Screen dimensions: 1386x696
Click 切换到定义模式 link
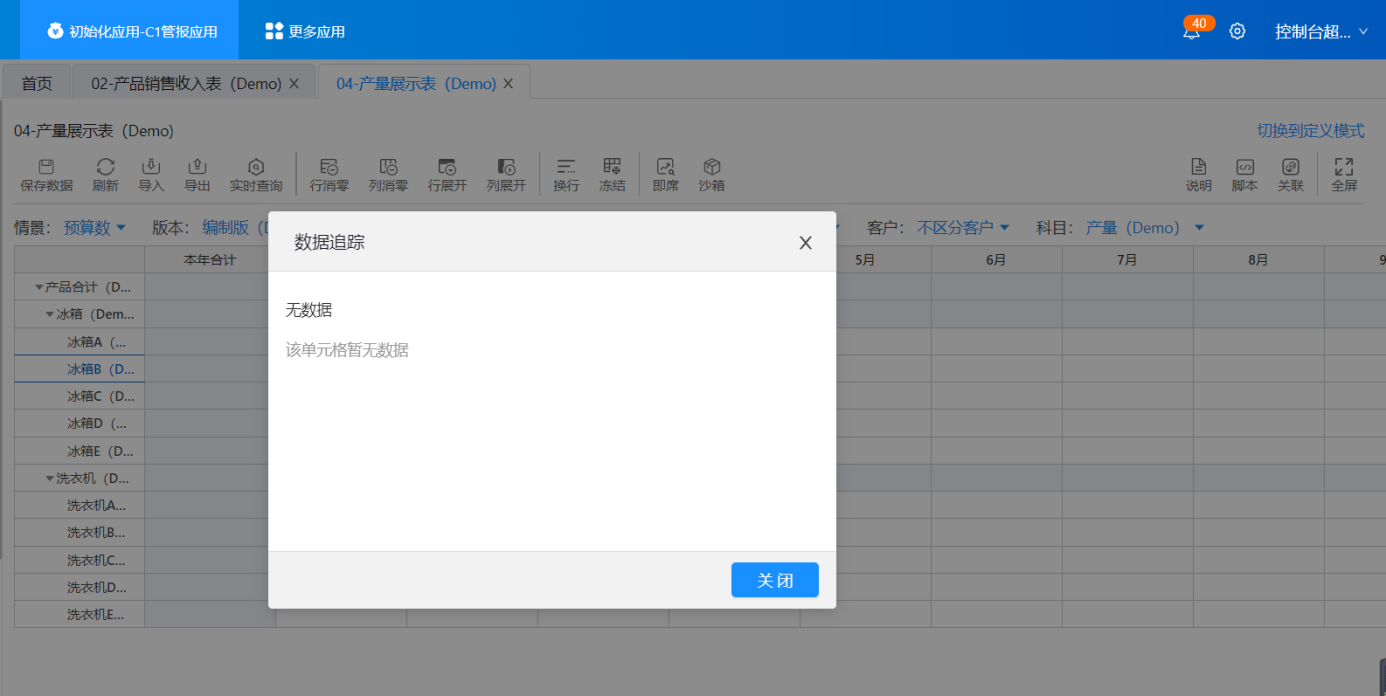(x=1310, y=131)
